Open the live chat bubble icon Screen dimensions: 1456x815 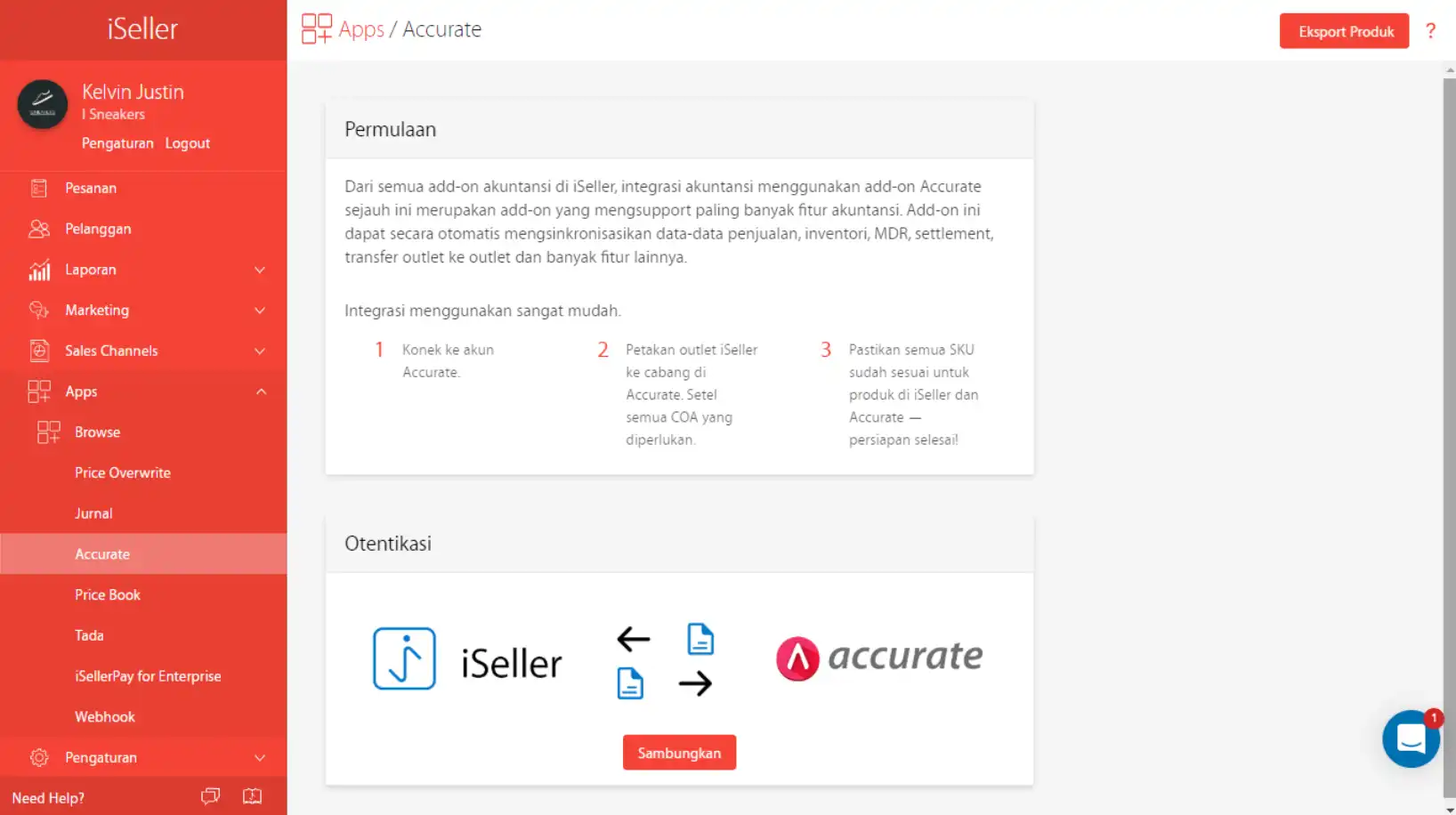(1411, 738)
